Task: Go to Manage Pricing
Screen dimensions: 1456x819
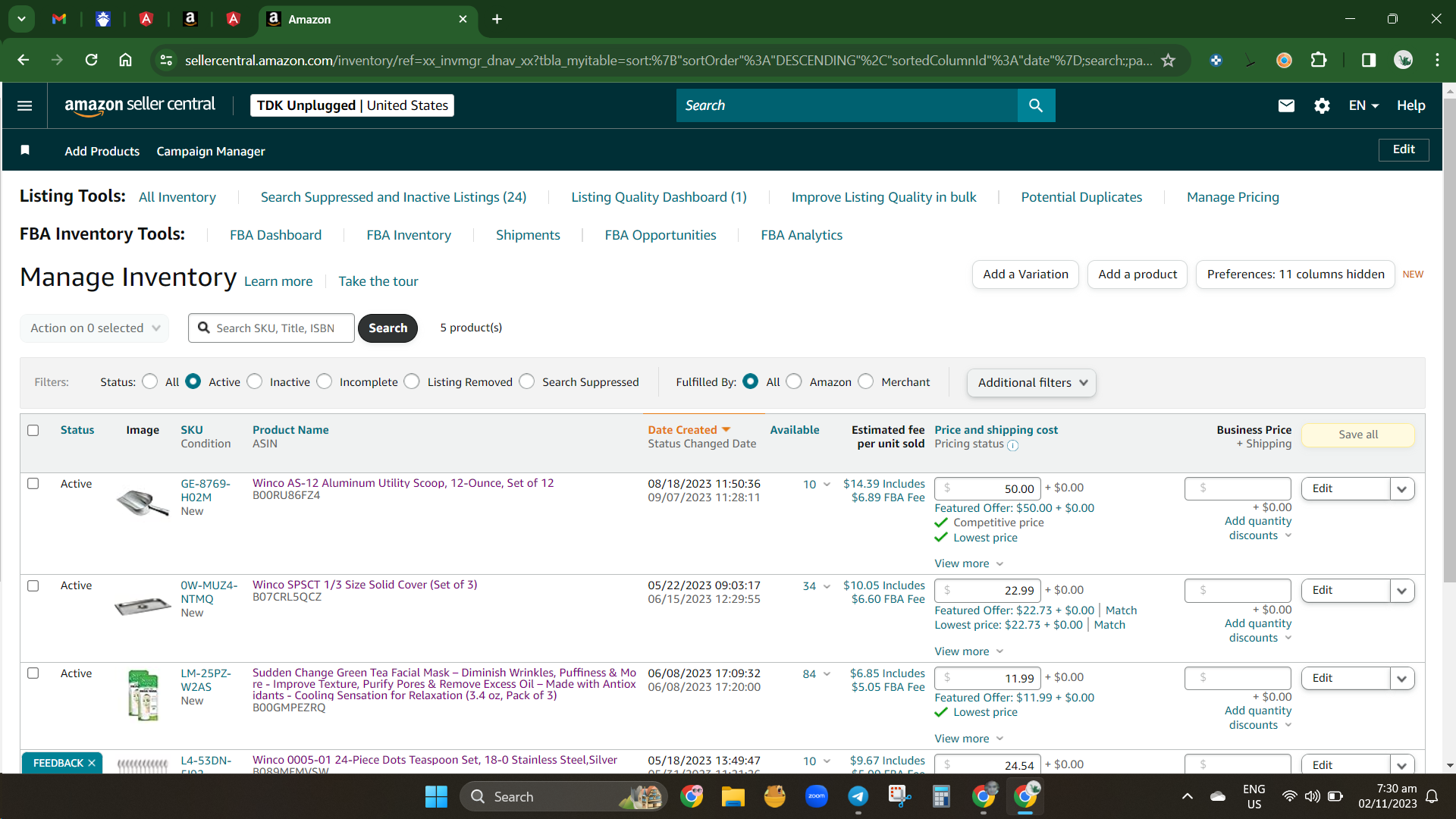Action: click(x=1233, y=197)
